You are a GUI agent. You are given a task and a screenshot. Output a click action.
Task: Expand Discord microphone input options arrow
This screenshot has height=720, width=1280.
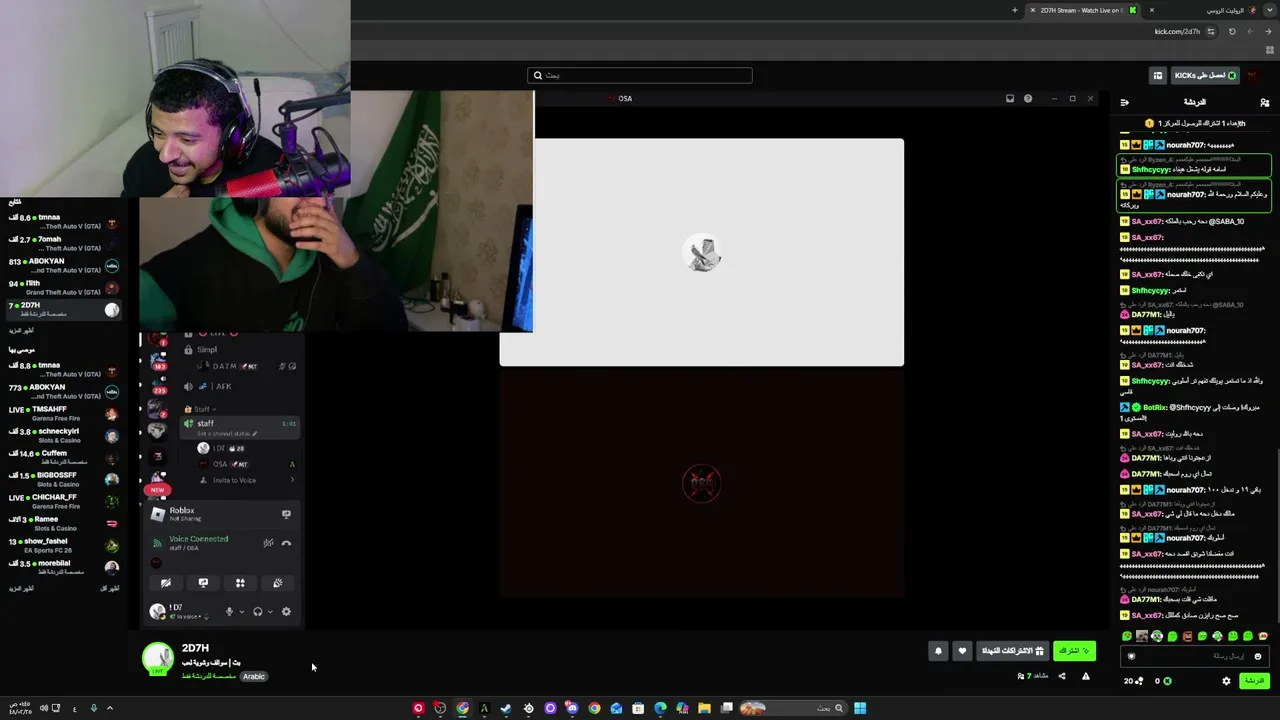241,612
